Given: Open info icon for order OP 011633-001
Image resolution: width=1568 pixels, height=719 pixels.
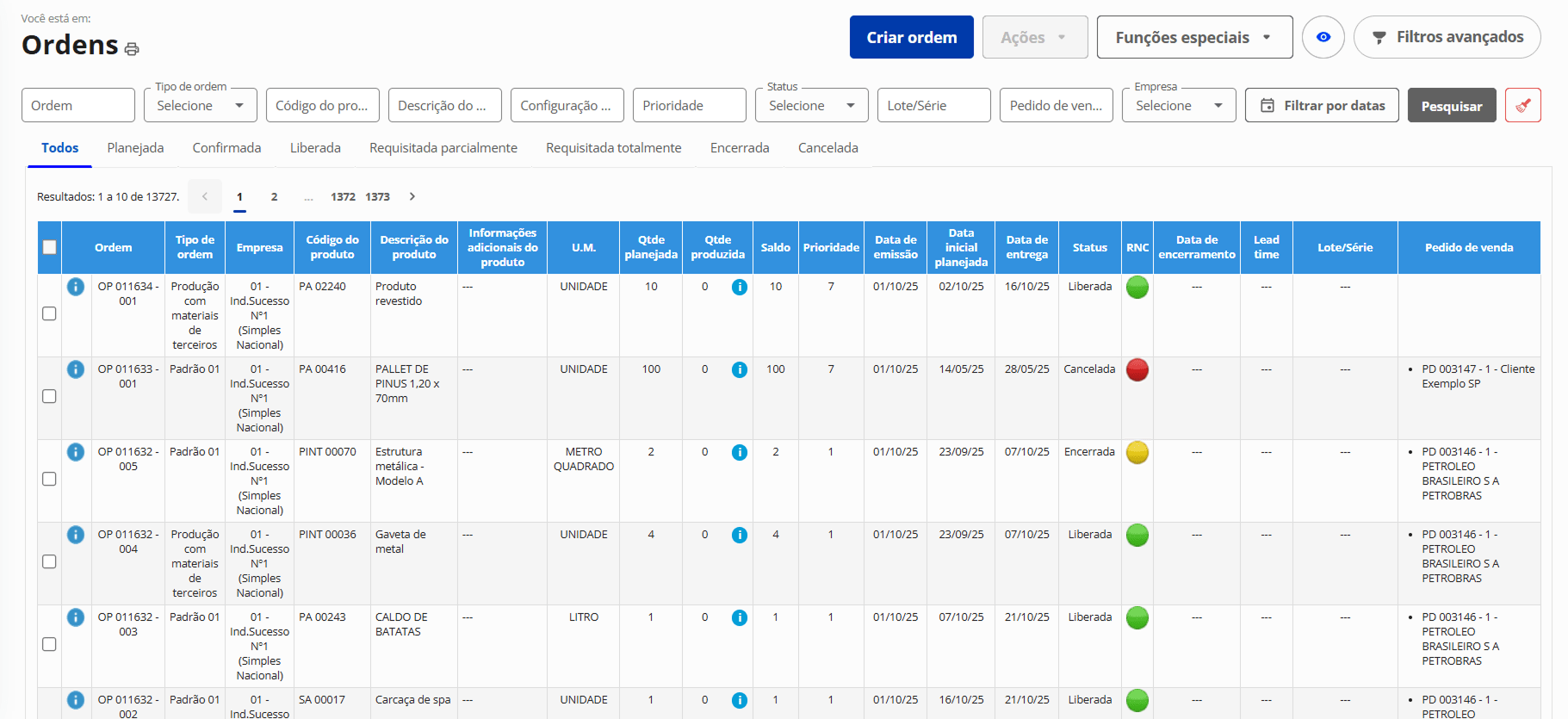Looking at the screenshot, I should [x=76, y=369].
